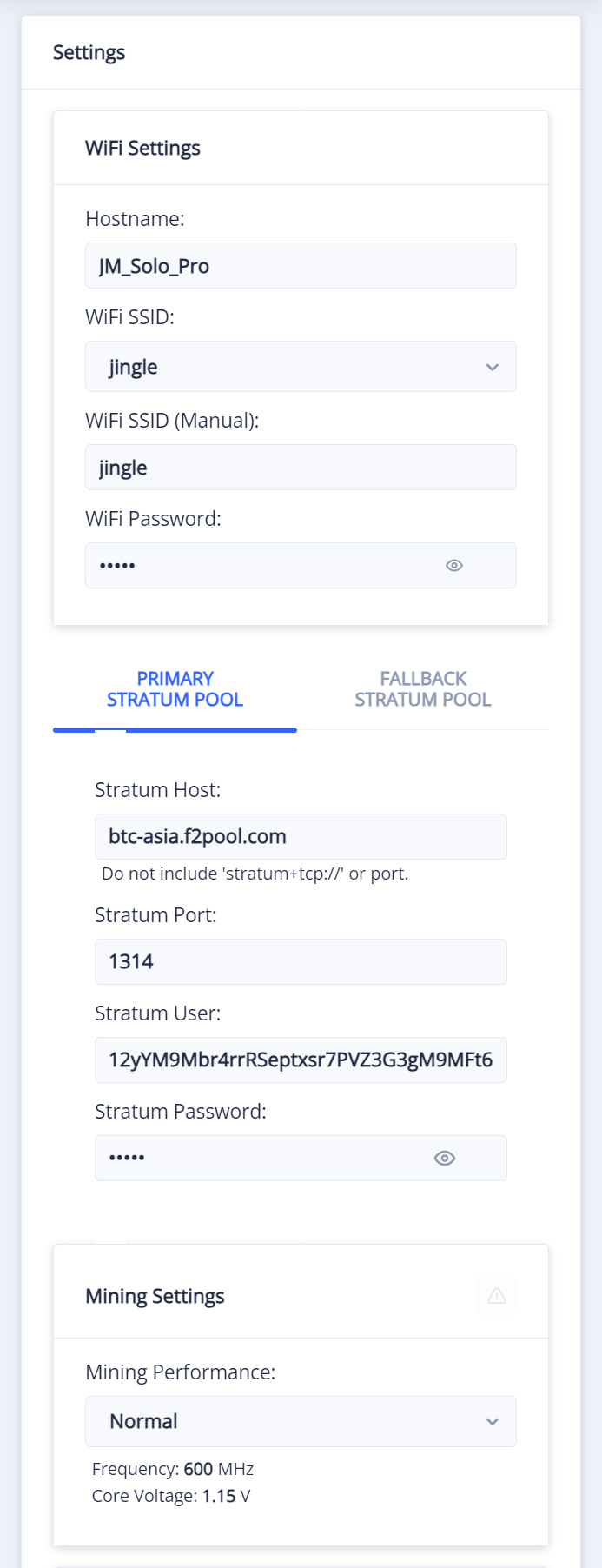
Task: Click the Settings heading
Action: coord(89,52)
